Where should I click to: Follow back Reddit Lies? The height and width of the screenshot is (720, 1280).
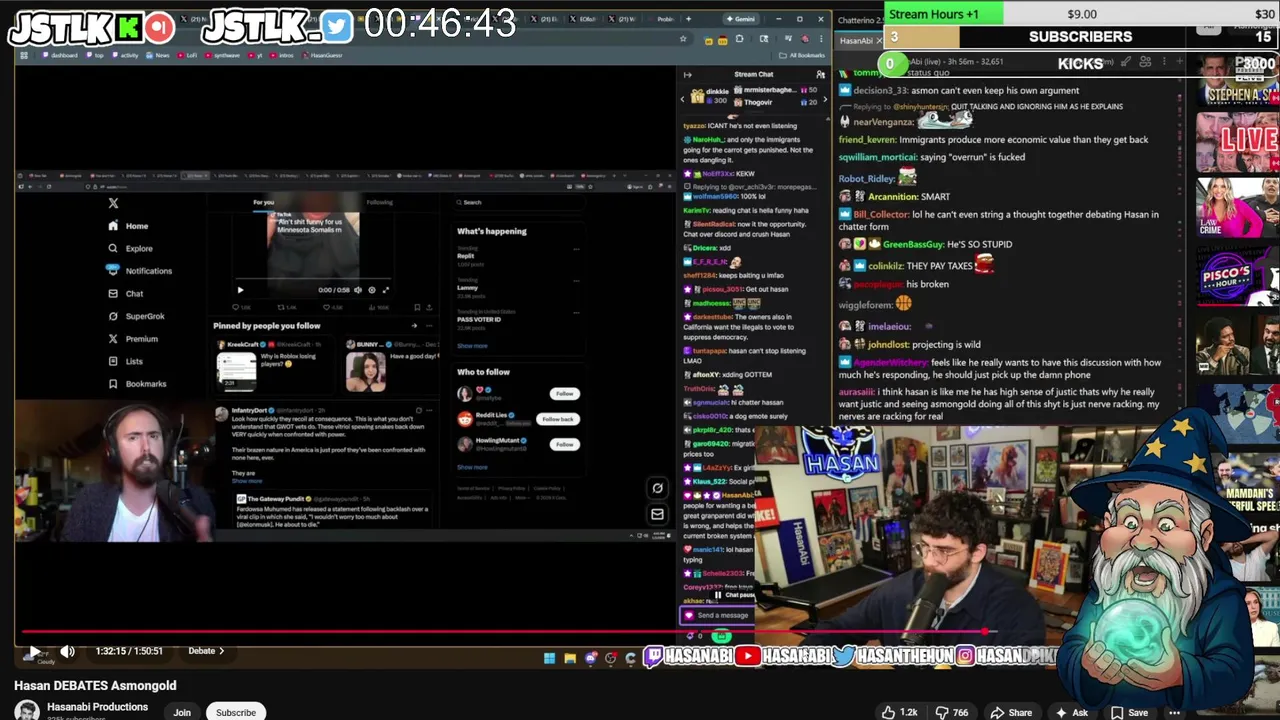pyautogui.click(x=558, y=419)
